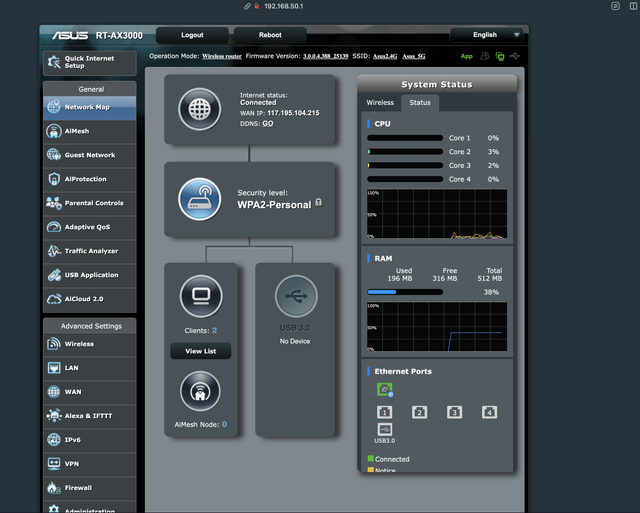Open Parental Controls page
Viewport: 640px width, 513px height.
coord(89,203)
